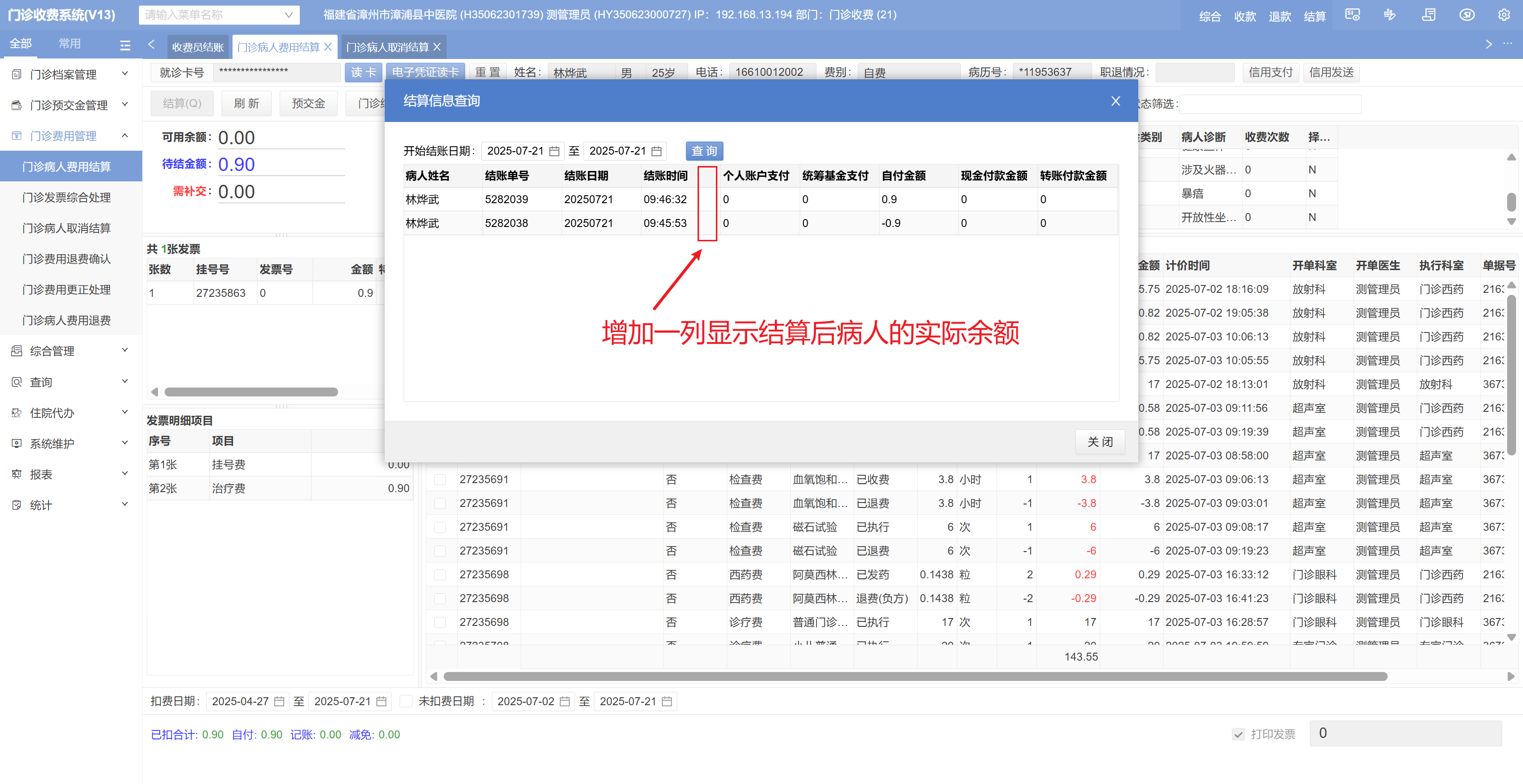Collapse sidebar with the hamburger menu icon
Screen dimensions: 1523x784
[x=125, y=45]
